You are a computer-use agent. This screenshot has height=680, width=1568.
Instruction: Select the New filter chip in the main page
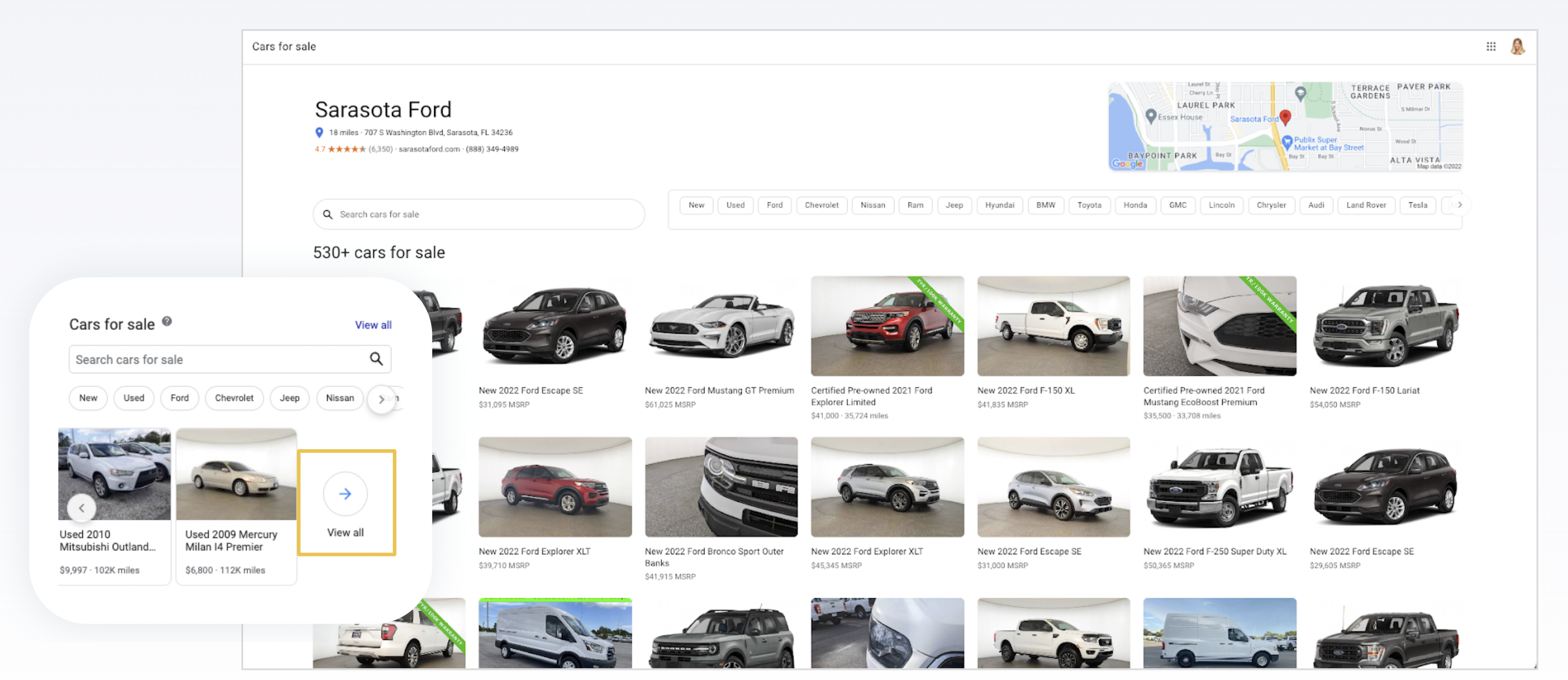[x=697, y=206]
